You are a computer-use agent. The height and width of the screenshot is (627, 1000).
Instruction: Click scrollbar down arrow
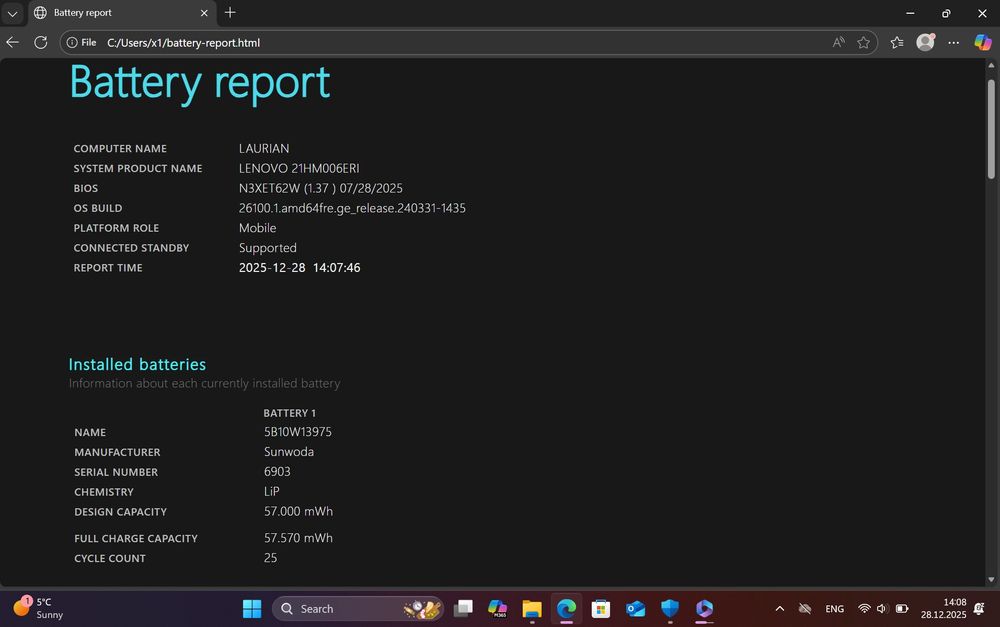point(991,579)
